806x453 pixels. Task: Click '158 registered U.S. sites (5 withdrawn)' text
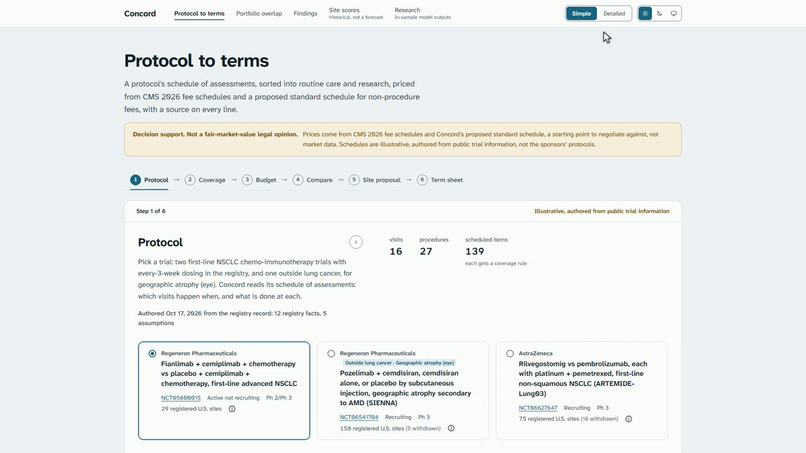click(390, 428)
